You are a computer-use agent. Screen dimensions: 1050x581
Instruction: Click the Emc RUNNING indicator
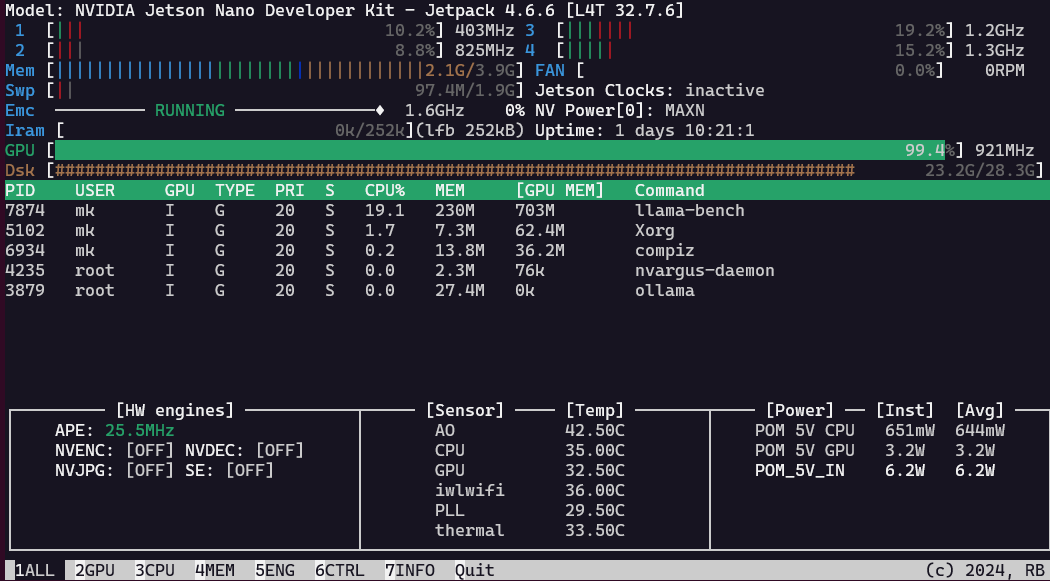[190, 110]
